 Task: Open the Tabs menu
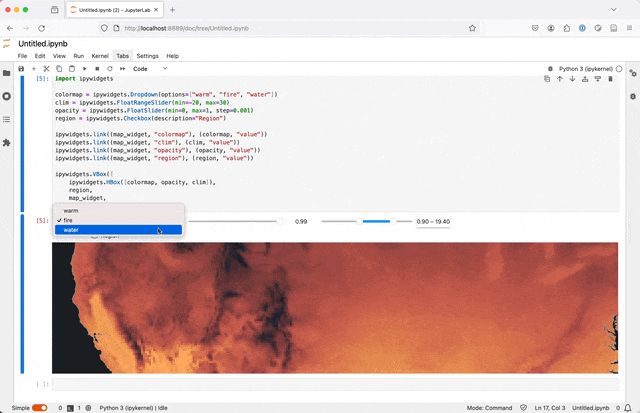[x=122, y=56]
